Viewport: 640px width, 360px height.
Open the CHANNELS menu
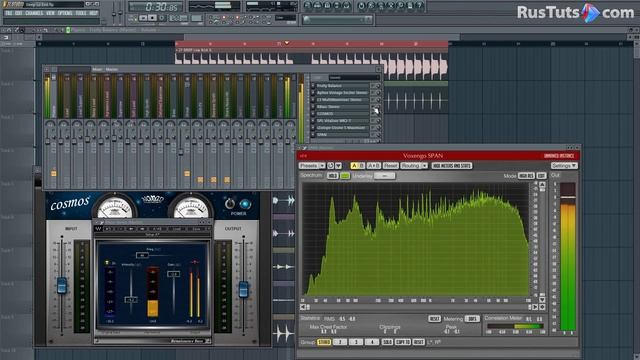point(34,13)
